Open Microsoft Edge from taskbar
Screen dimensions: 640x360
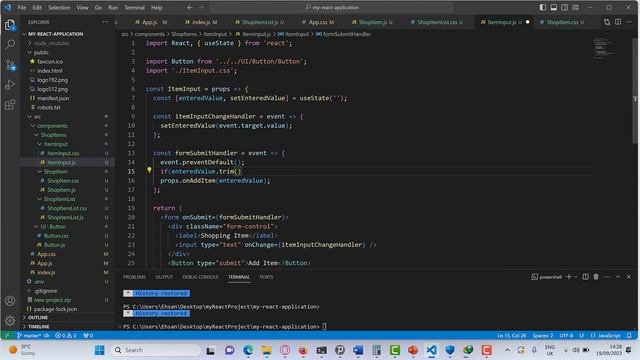point(248,350)
